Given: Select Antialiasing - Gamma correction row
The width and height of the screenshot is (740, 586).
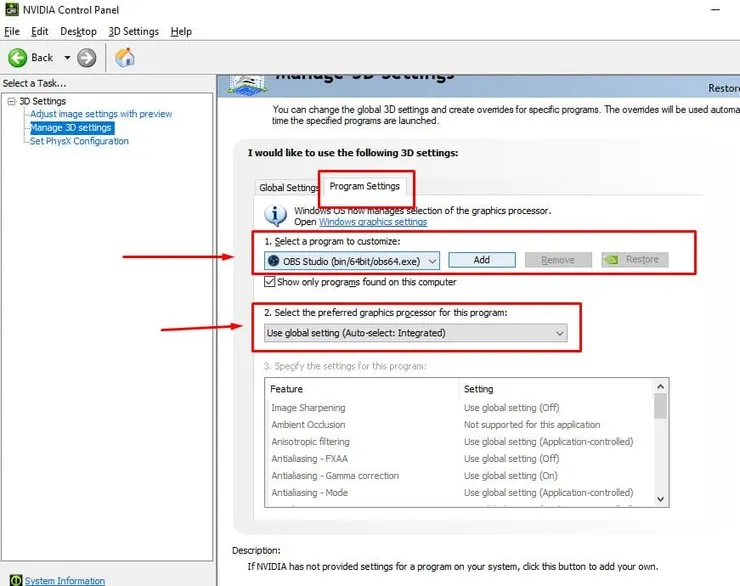Looking at the screenshot, I should (x=460, y=476).
